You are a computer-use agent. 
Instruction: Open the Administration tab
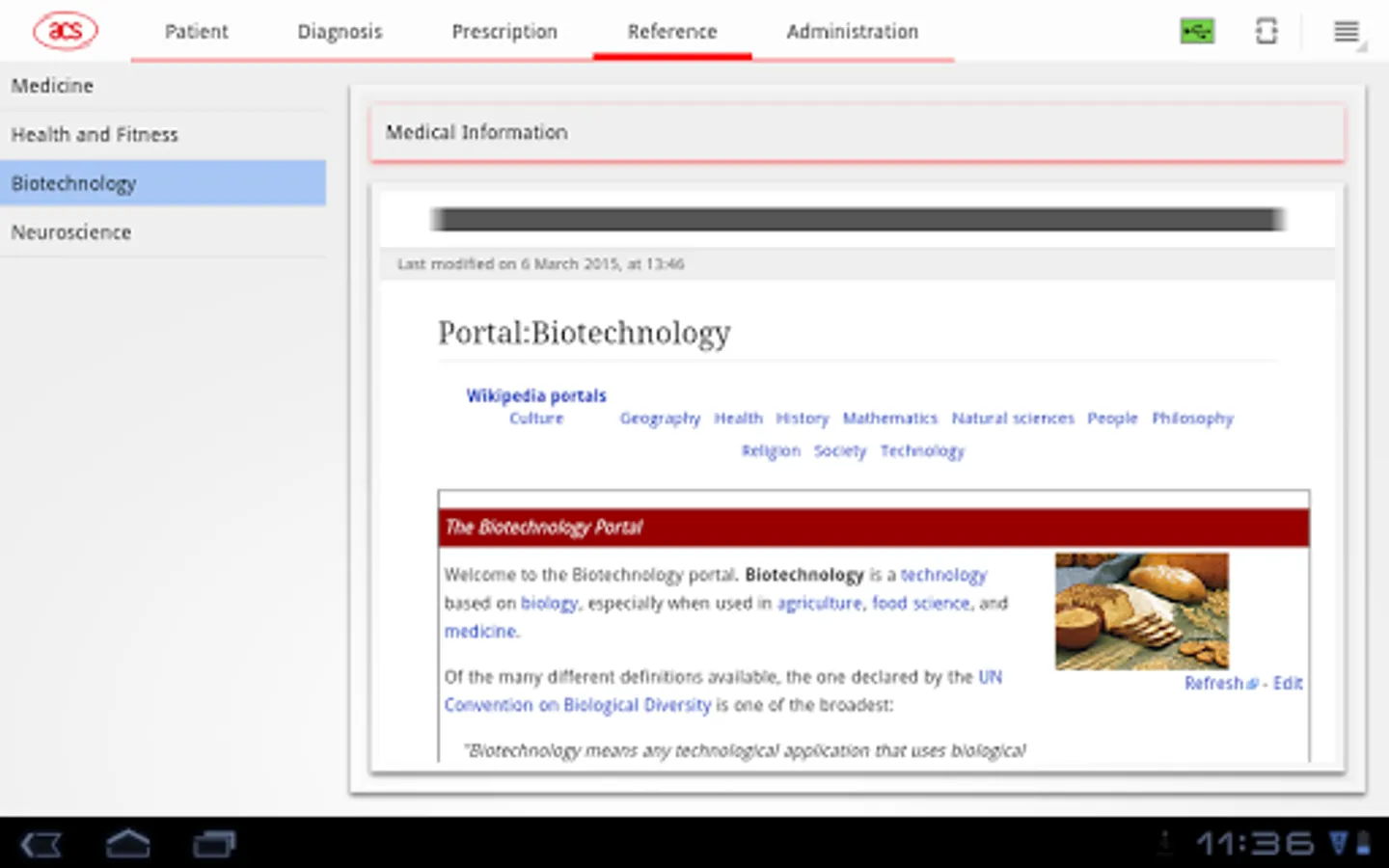853,32
